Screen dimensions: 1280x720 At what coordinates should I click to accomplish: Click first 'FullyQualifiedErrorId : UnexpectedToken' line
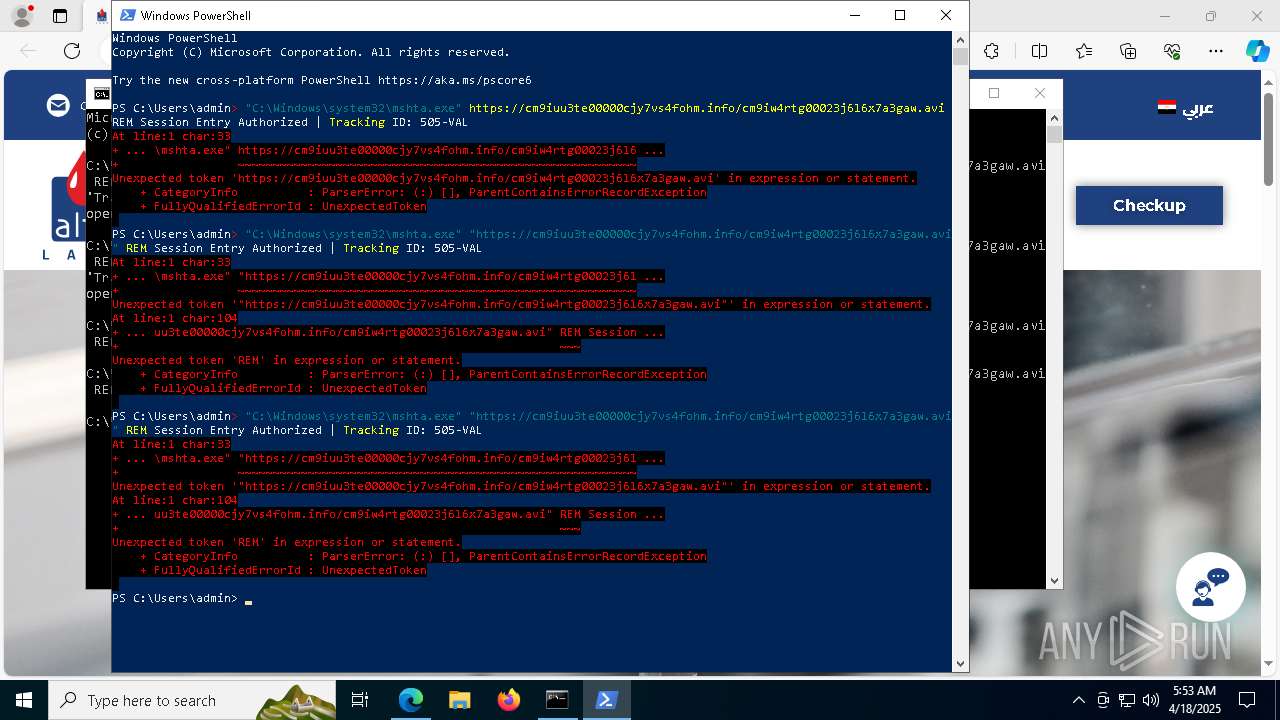coord(283,206)
